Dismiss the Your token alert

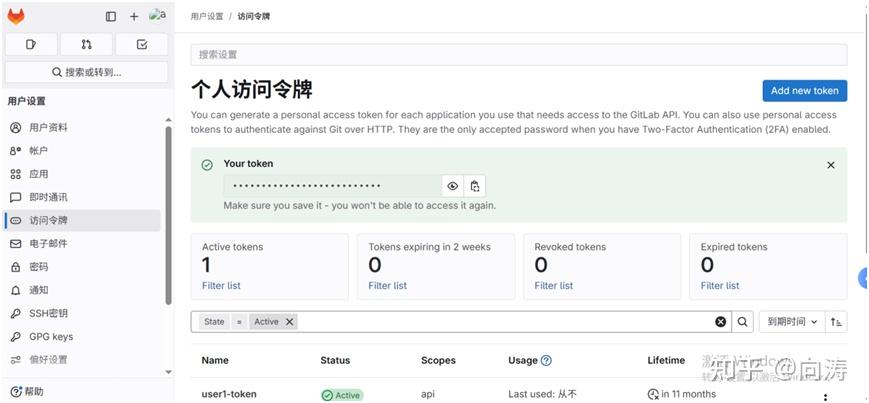pos(831,165)
